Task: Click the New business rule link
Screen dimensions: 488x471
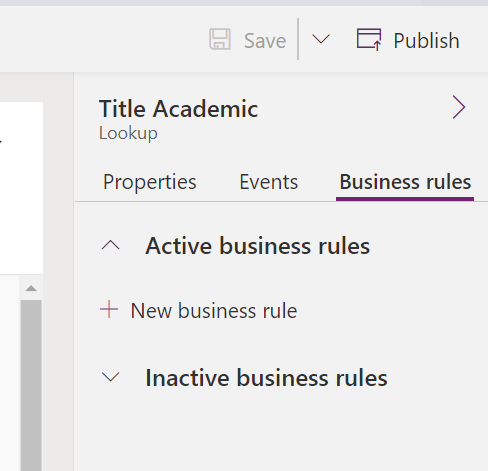Action: [214, 311]
